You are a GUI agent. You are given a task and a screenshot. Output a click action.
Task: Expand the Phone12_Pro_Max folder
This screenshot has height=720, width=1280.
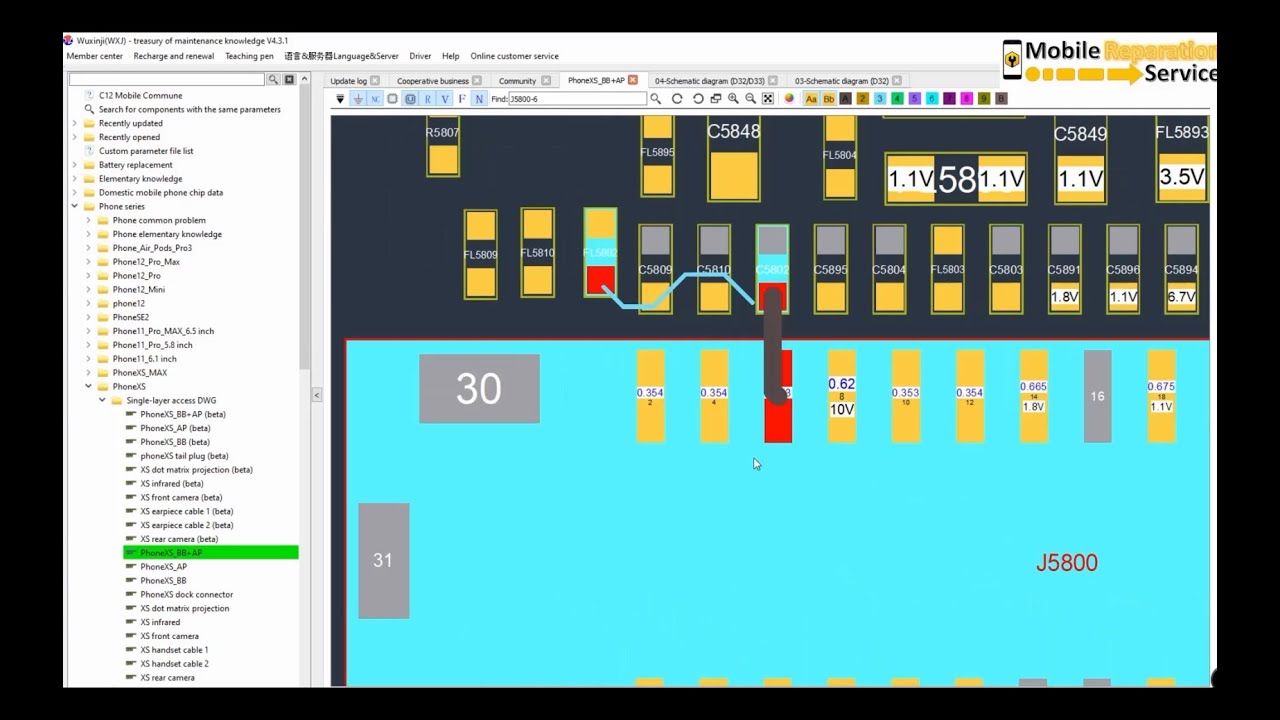tap(88, 262)
